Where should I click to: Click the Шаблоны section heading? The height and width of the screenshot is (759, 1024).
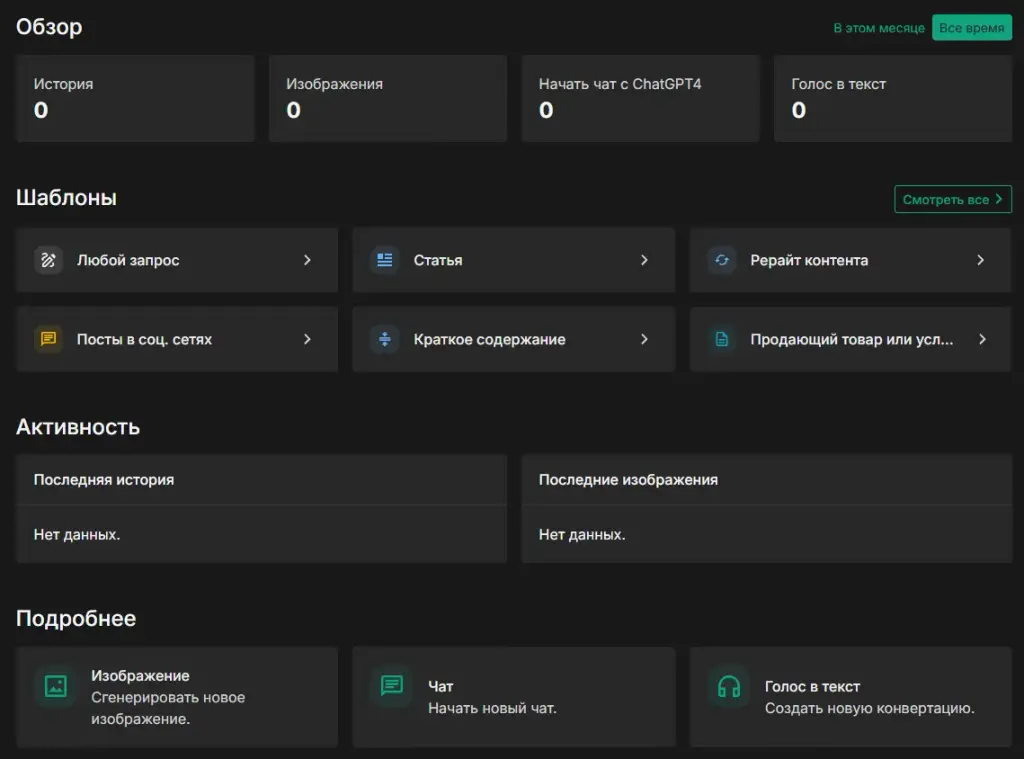(66, 197)
